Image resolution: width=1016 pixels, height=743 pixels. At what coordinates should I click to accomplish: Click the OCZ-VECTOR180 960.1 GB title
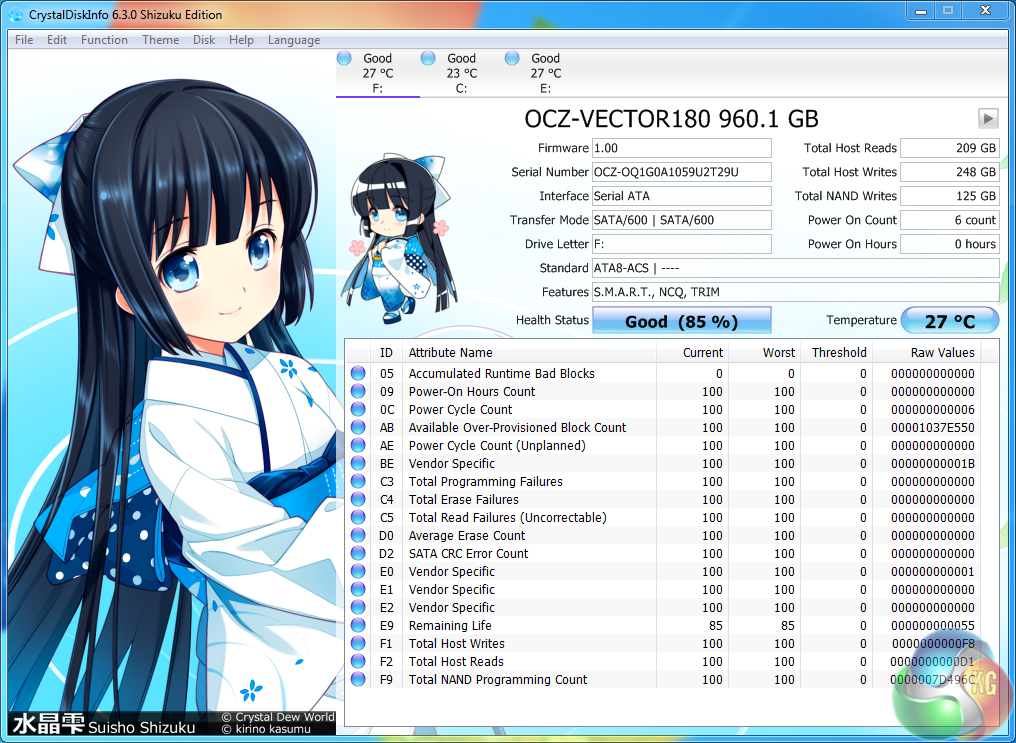(x=671, y=119)
